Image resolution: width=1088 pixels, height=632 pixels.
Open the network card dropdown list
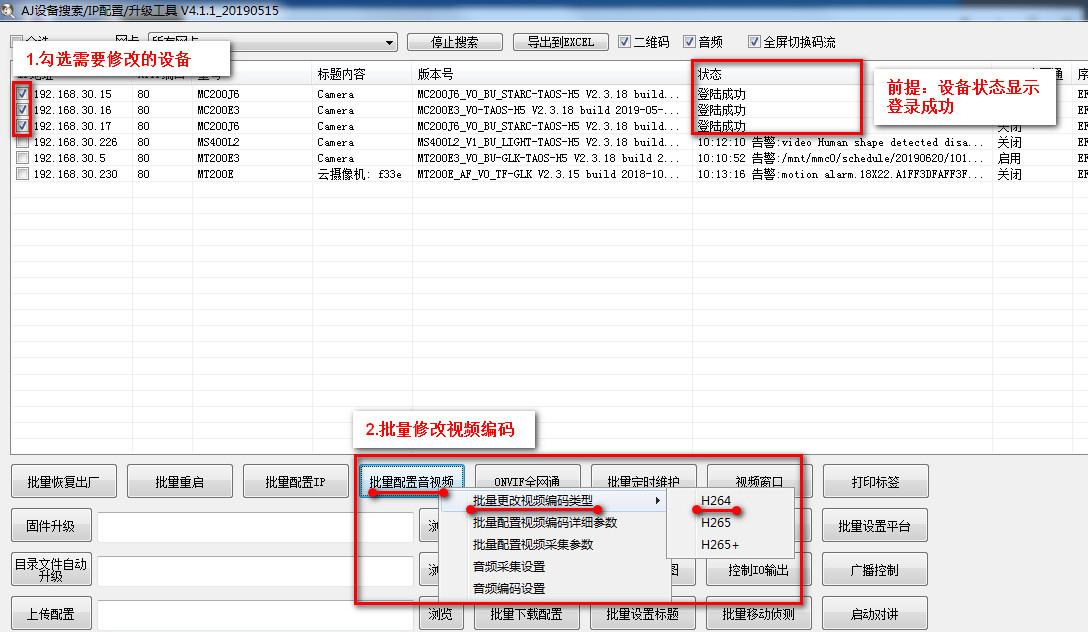(x=389, y=42)
